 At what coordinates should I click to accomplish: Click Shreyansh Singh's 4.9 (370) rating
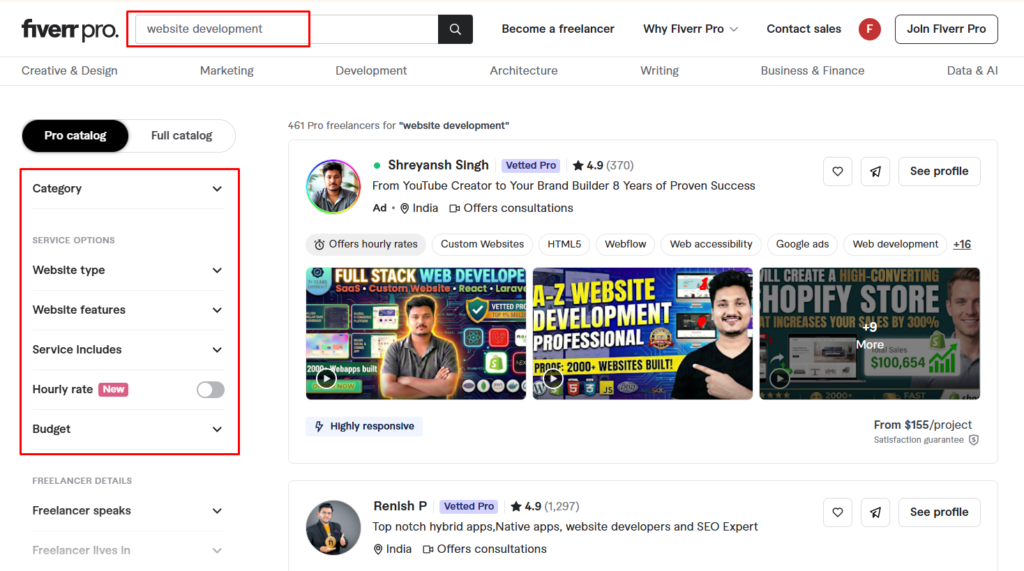[x=603, y=165]
